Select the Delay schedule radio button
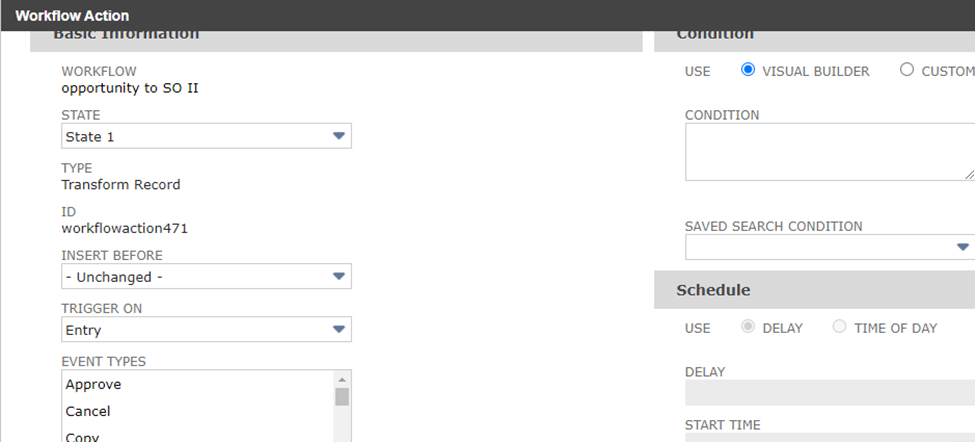Viewport: 975px width, 442px height. 748,327
